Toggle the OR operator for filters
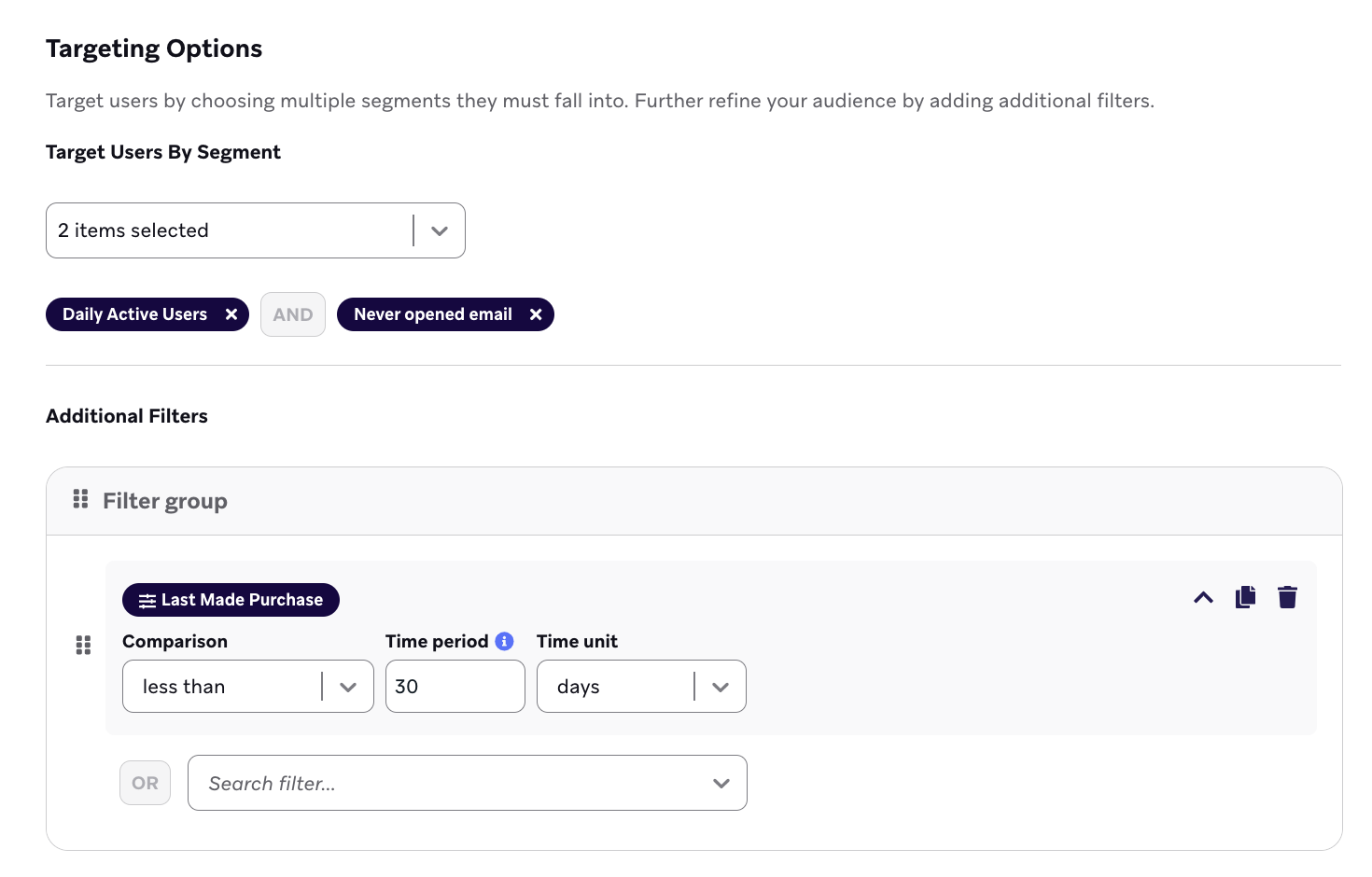 tap(145, 783)
